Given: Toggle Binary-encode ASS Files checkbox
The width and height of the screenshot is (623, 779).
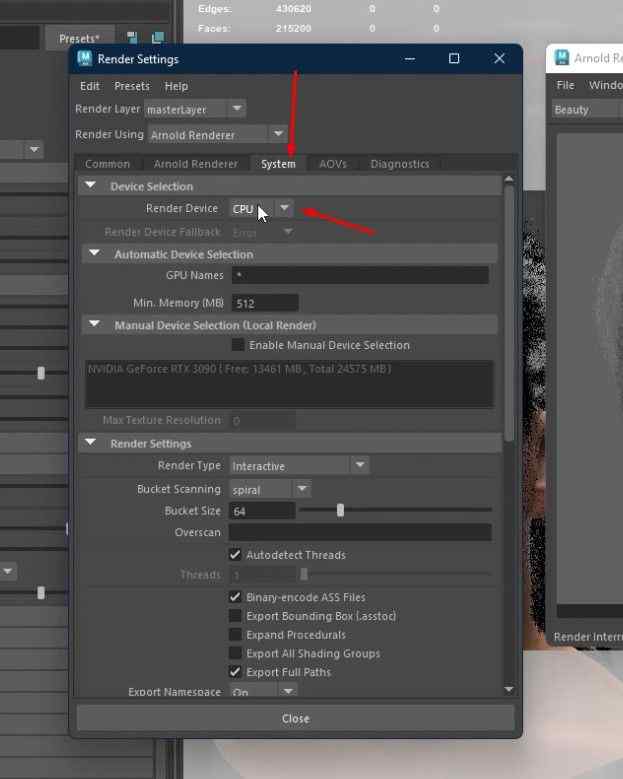Looking at the screenshot, I should (x=235, y=597).
